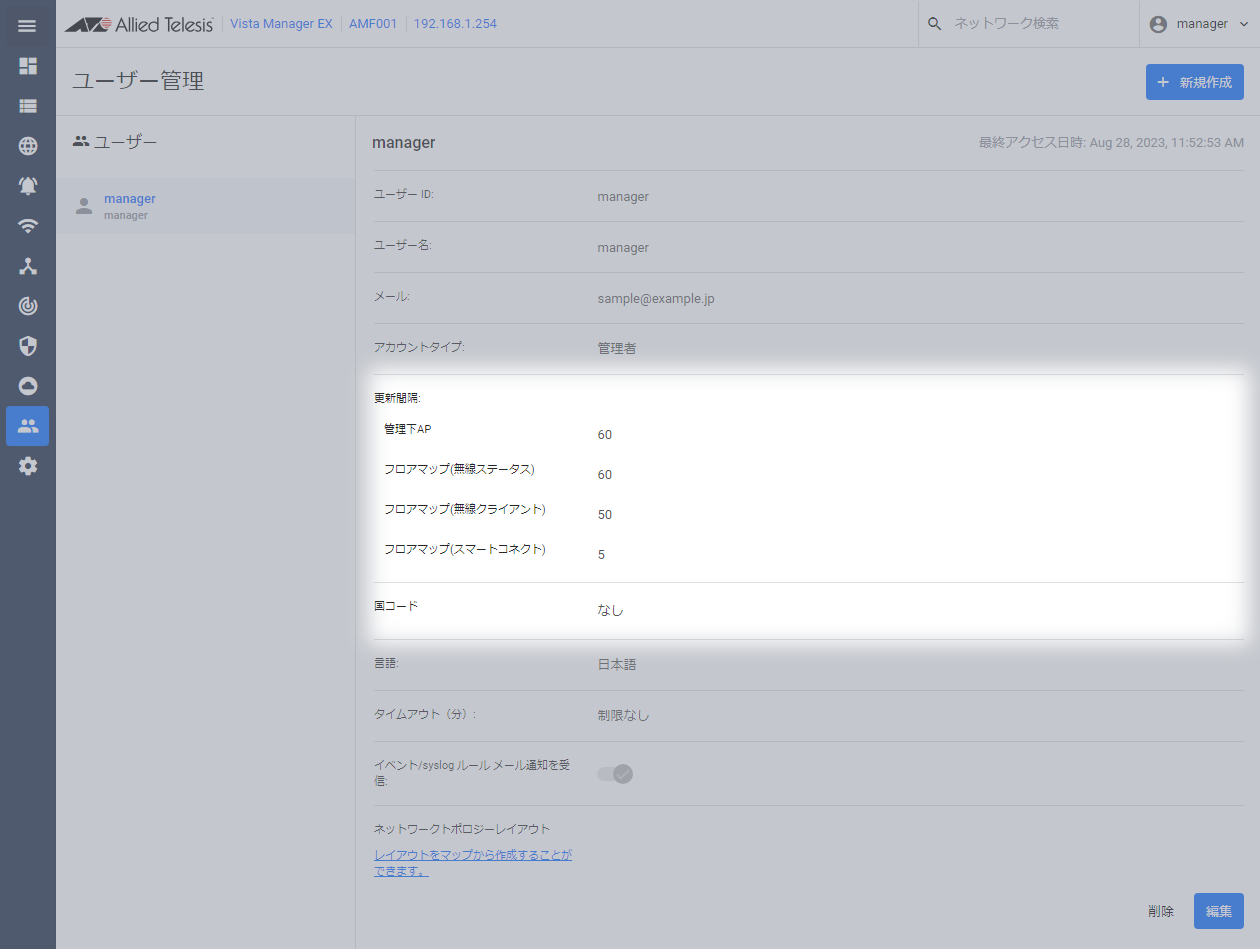
Task: Open the hamburger navigation menu
Action: point(27,26)
